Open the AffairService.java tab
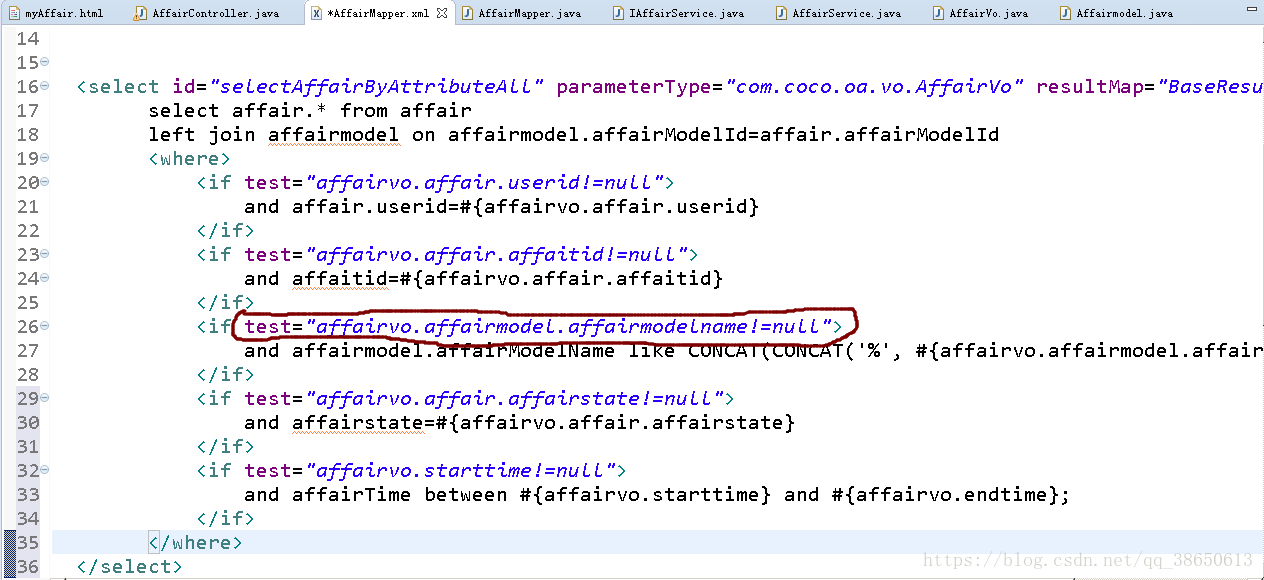The image size is (1264, 580). click(x=837, y=13)
